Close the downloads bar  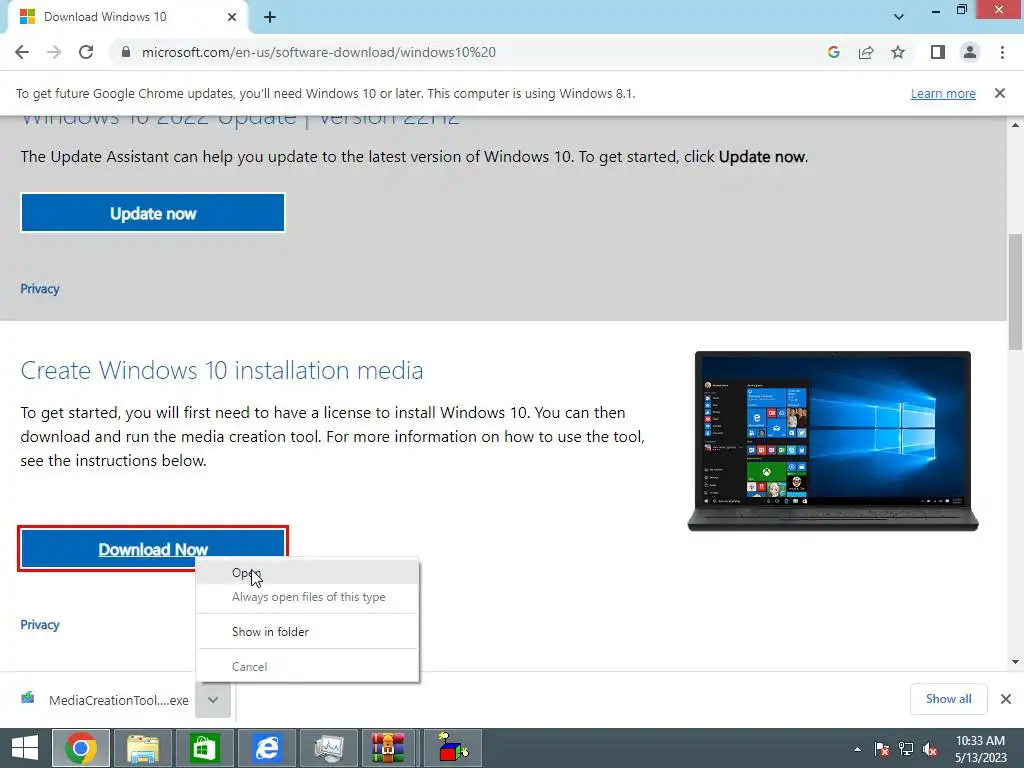(1006, 699)
